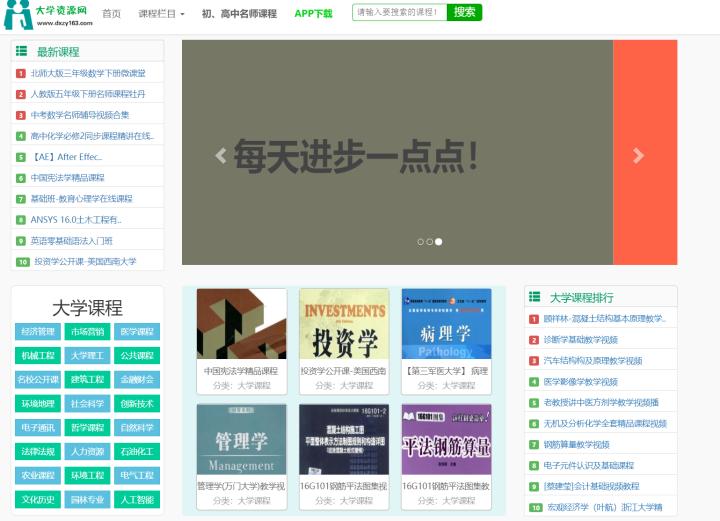Click number 10 badge in 大学课程排行
The height and width of the screenshot is (521, 720).
point(535,508)
